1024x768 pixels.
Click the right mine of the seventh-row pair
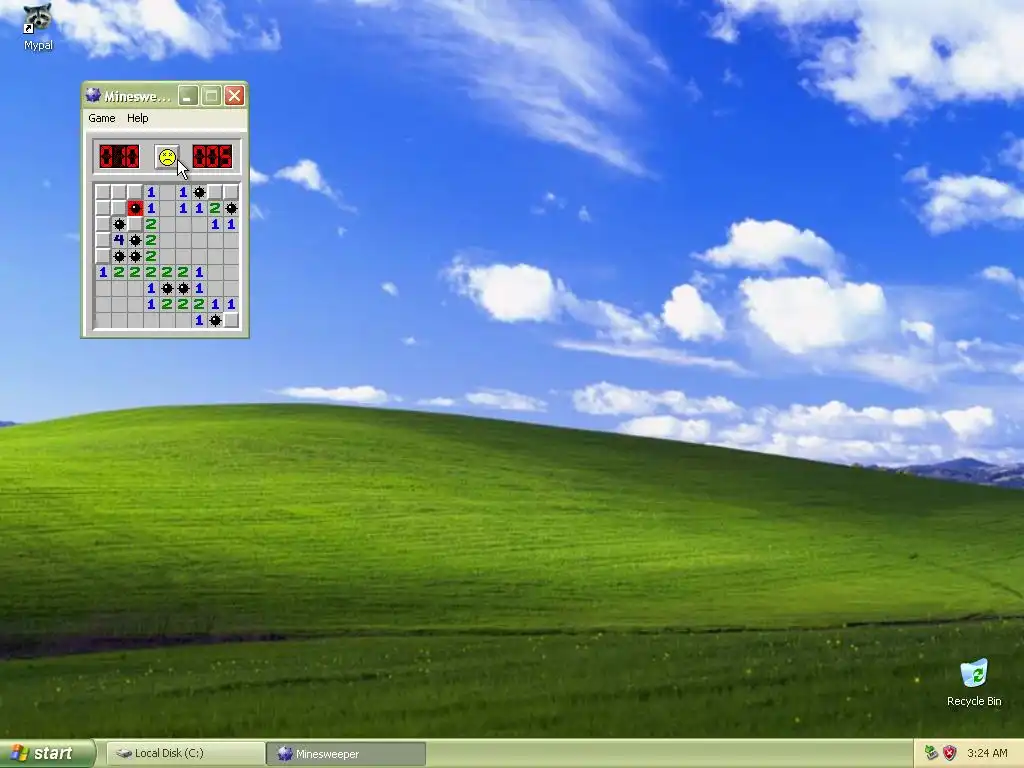(x=184, y=288)
